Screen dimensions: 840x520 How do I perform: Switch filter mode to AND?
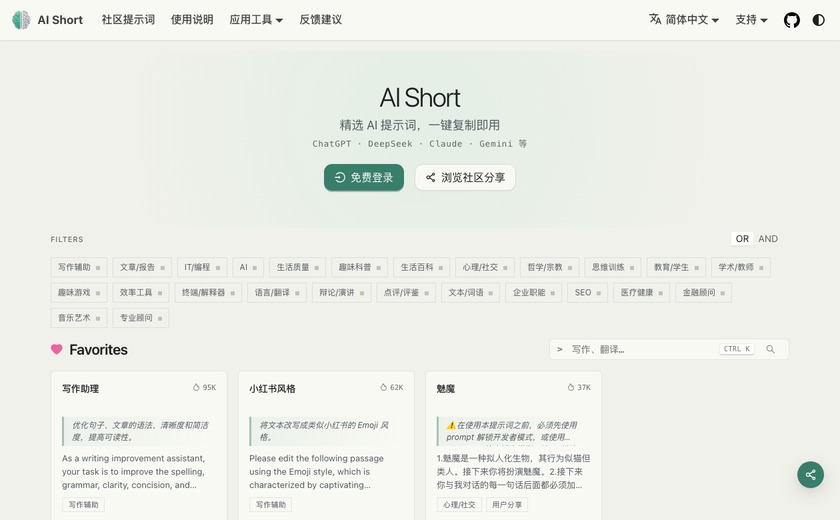[768, 239]
